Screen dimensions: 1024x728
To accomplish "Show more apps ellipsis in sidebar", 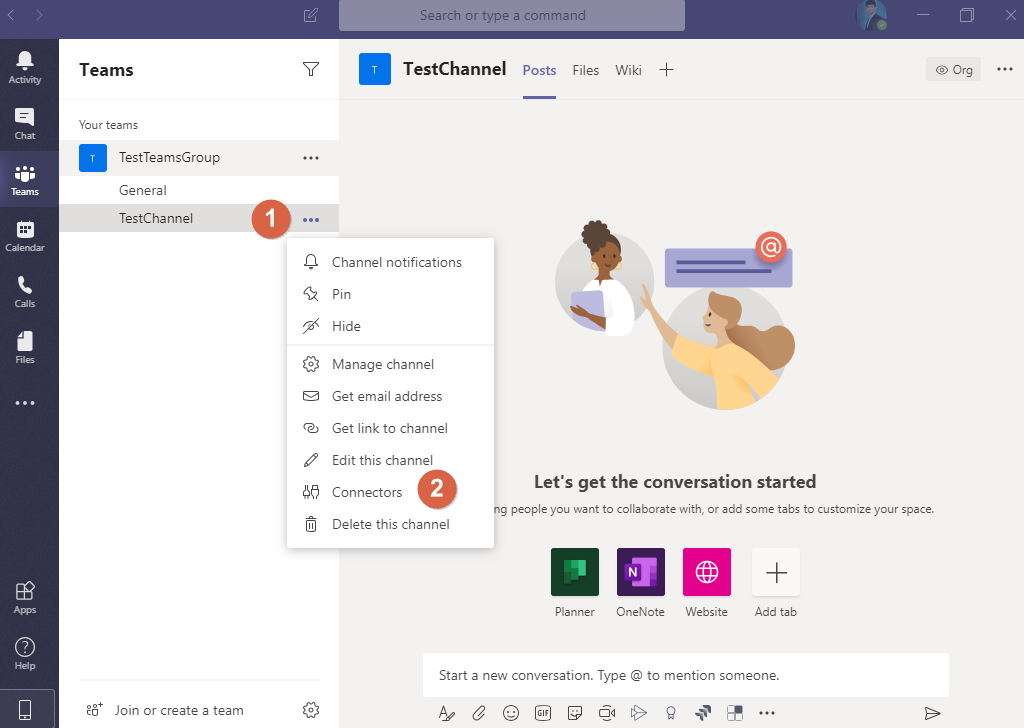I will click(25, 403).
